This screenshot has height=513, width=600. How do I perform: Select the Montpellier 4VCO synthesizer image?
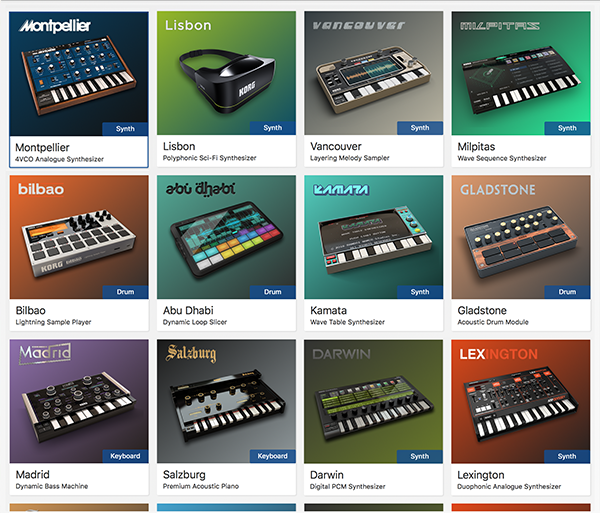pyautogui.click(x=79, y=74)
